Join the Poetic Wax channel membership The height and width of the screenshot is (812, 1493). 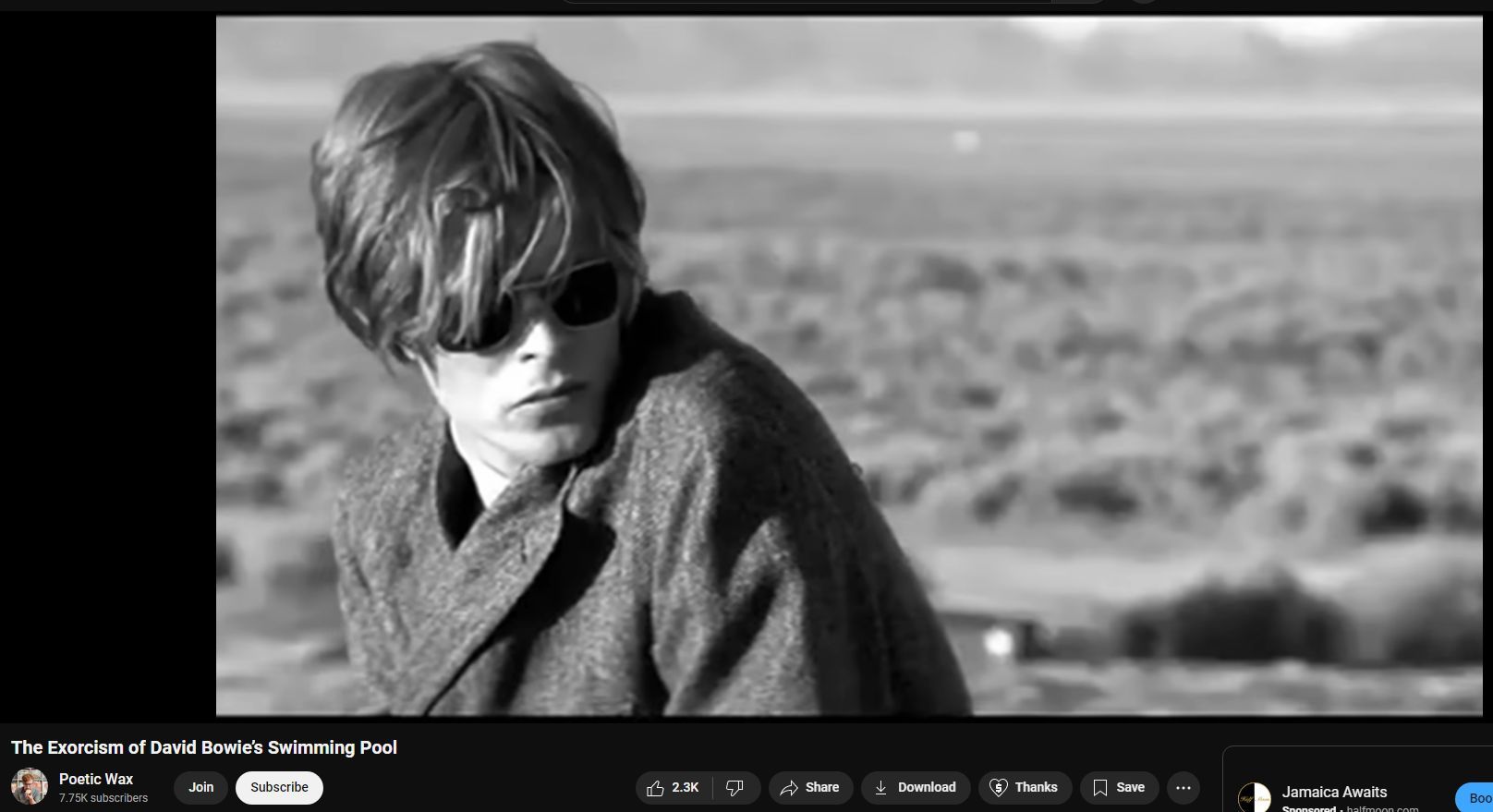pyautogui.click(x=200, y=787)
